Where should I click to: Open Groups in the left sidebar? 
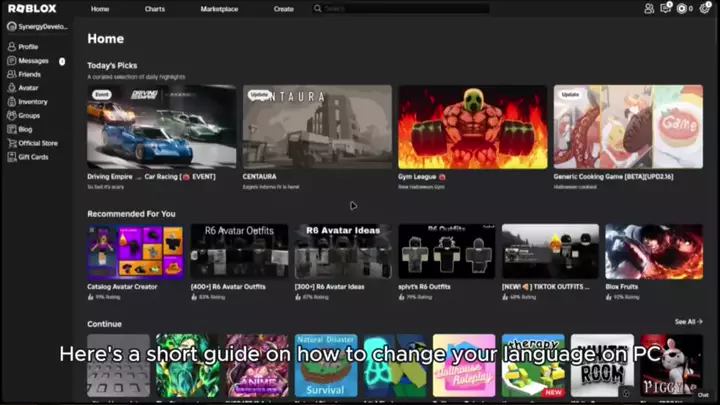(29, 115)
